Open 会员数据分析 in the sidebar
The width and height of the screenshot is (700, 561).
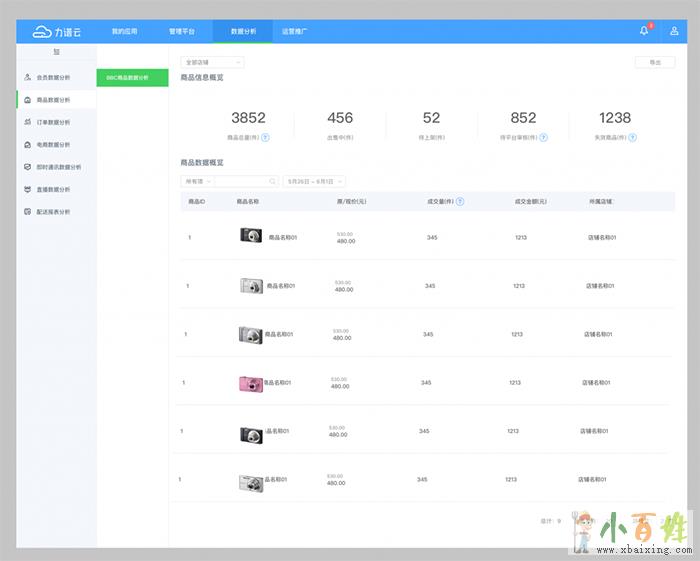click(x=53, y=77)
